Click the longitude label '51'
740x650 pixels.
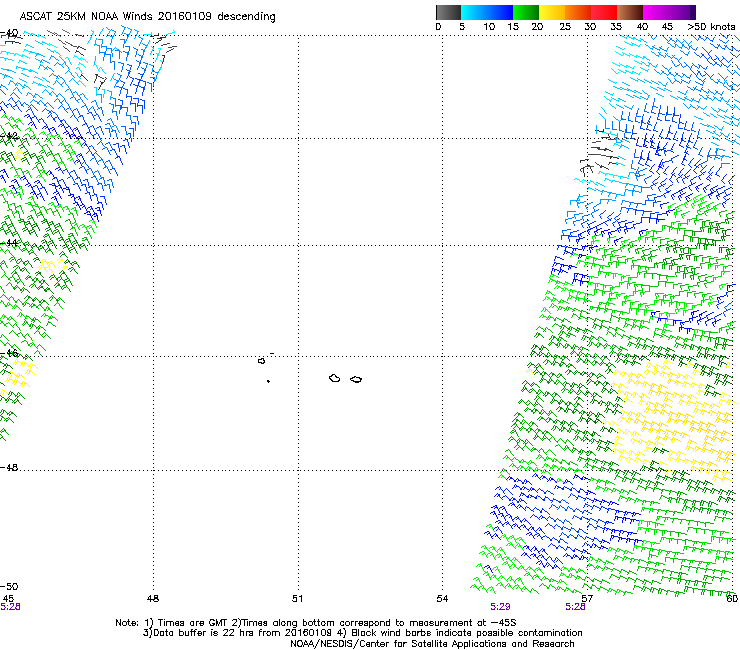pos(297,599)
